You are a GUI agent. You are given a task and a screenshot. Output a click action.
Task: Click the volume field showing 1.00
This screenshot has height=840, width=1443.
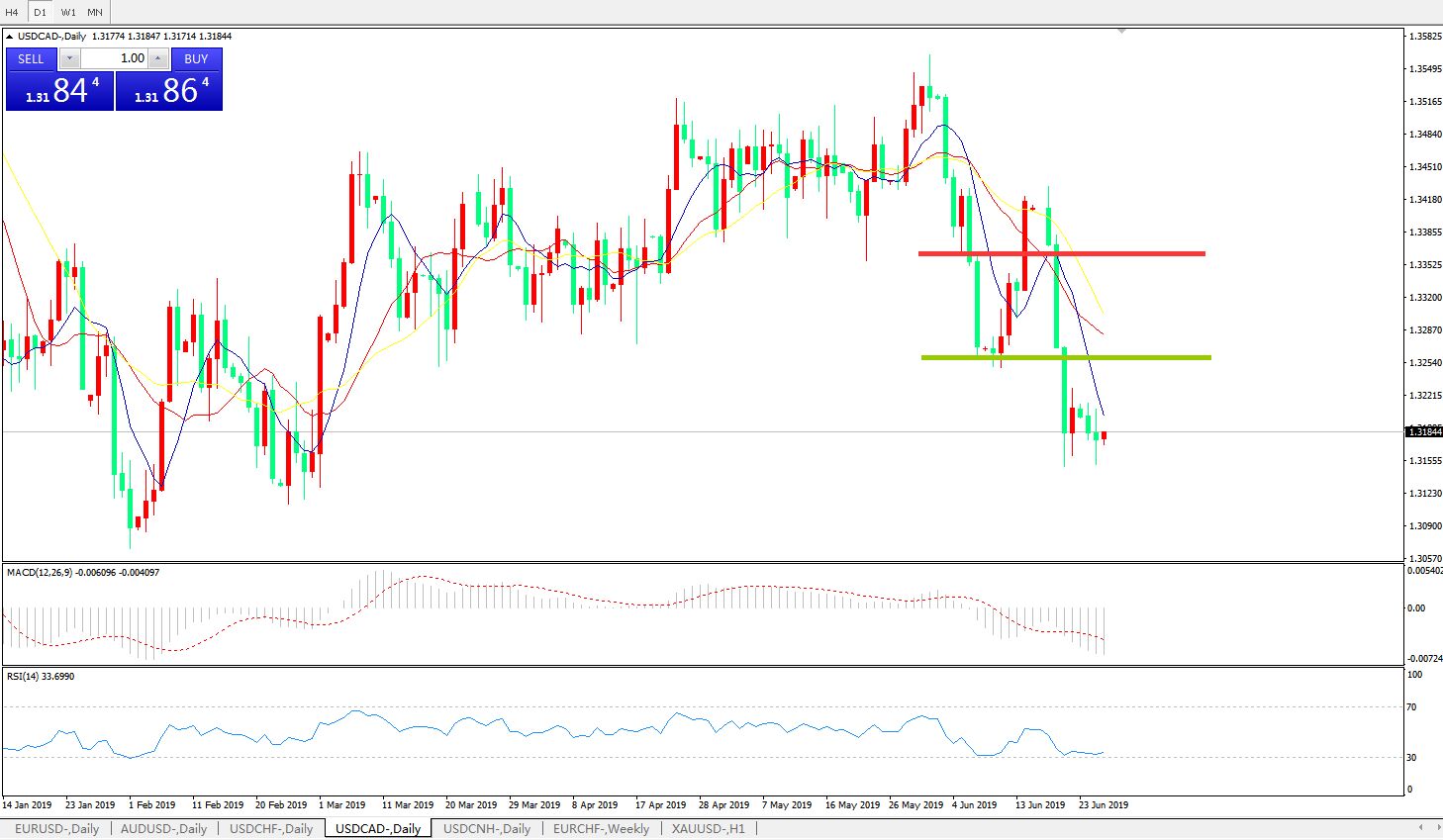(x=114, y=58)
